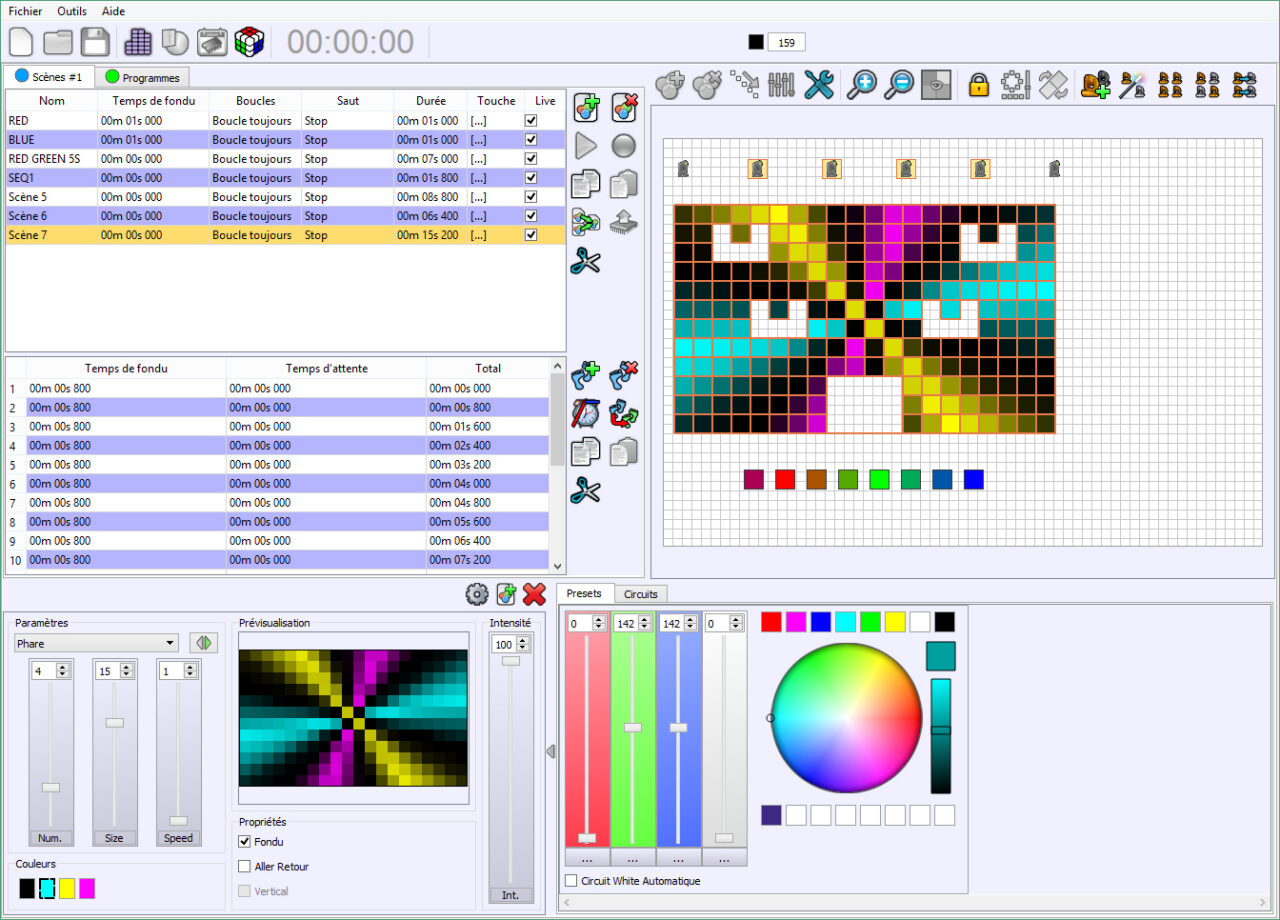Open the faders mixer icon
The height and width of the screenshot is (920, 1280).
point(781,85)
